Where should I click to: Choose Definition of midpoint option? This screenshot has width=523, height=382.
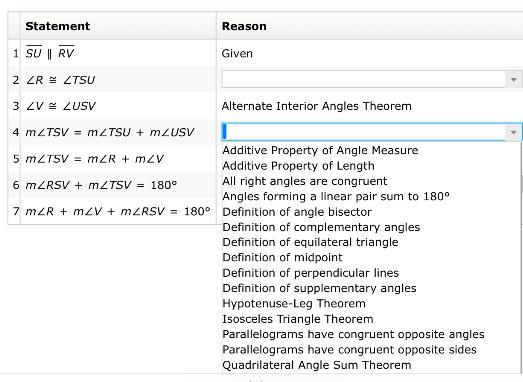(x=282, y=258)
